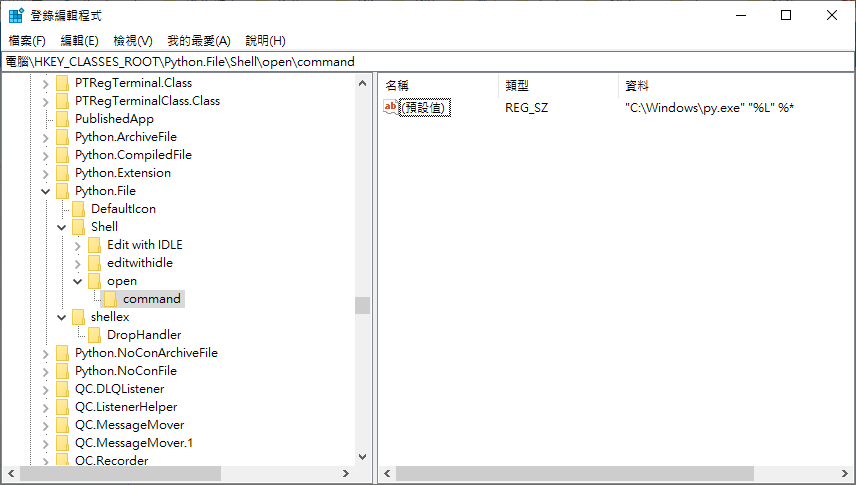Click the values pane horizontal scrollbar thumb

575,474
